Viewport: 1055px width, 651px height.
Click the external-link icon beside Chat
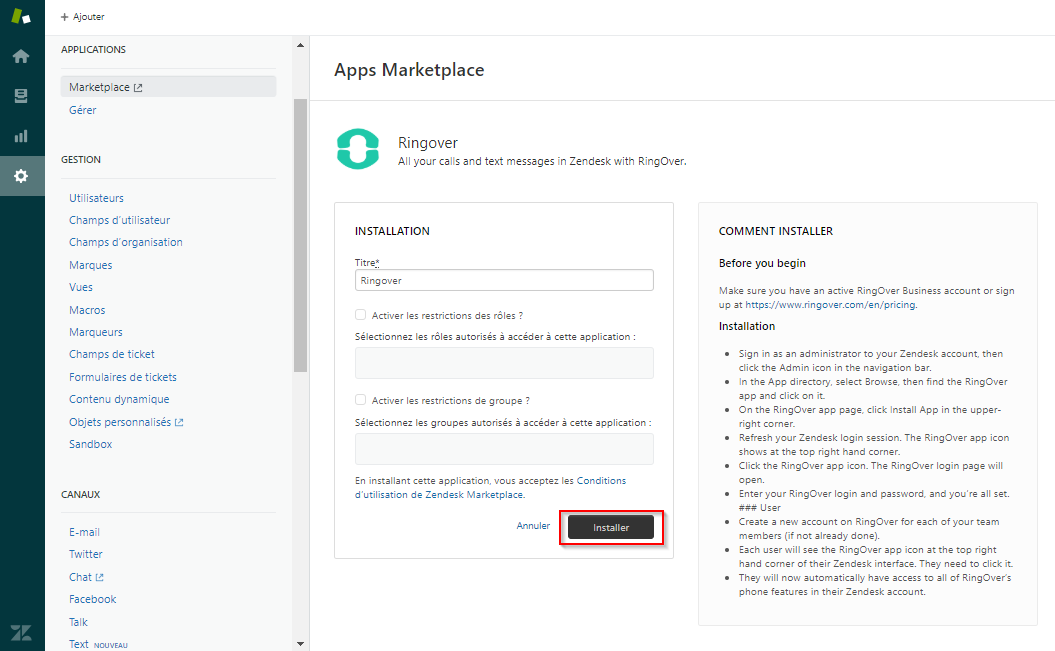[100, 578]
